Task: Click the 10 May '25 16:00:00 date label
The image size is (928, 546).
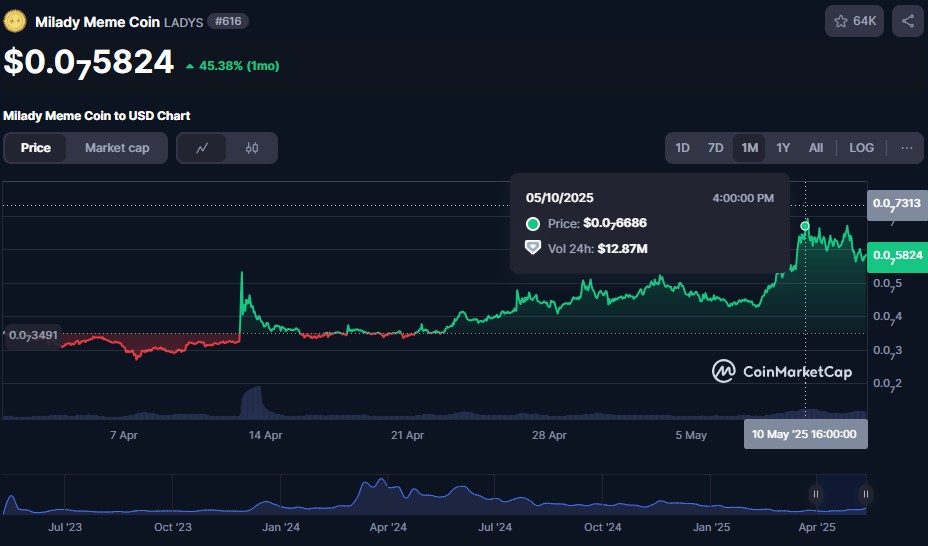Action: coord(805,434)
